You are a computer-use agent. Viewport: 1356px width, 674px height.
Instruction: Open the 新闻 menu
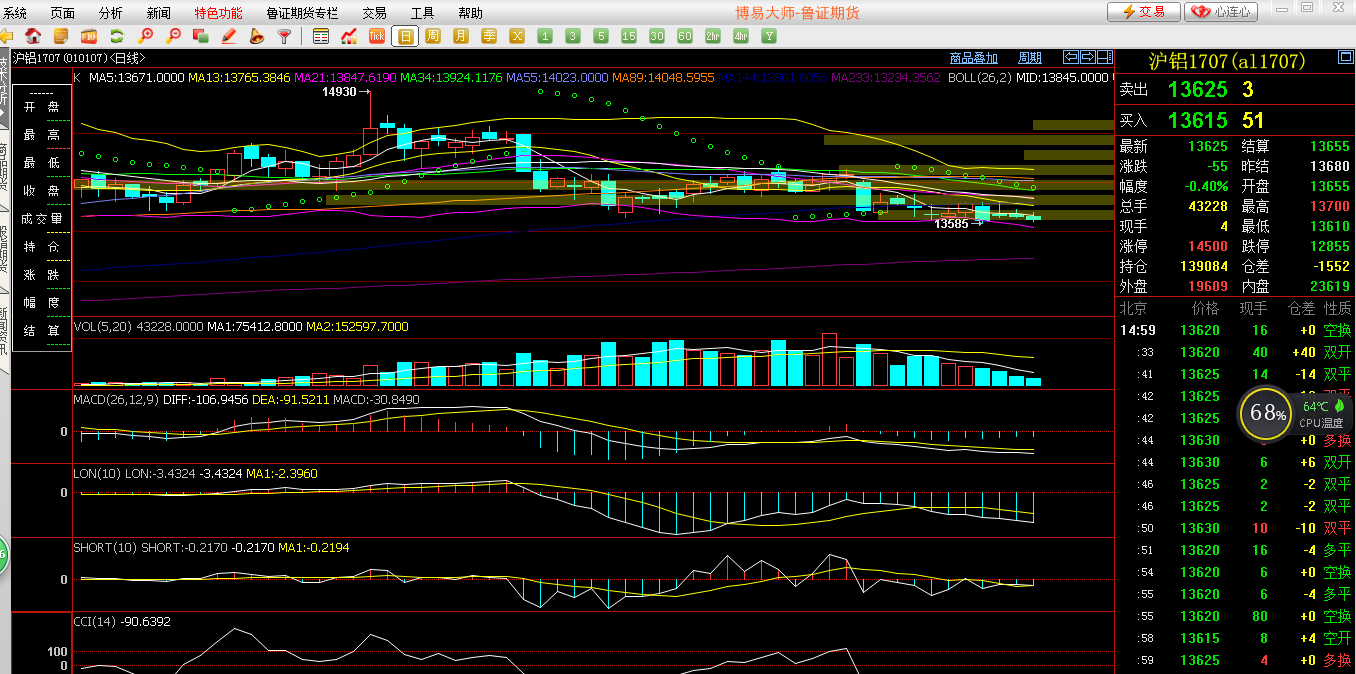pyautogui.click(x=158, y=13)
